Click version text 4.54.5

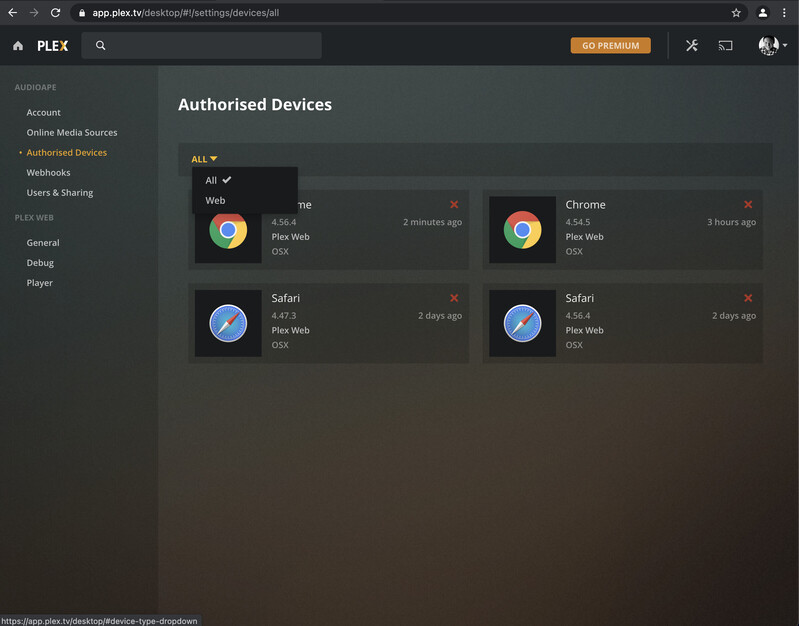pos(578,222)
